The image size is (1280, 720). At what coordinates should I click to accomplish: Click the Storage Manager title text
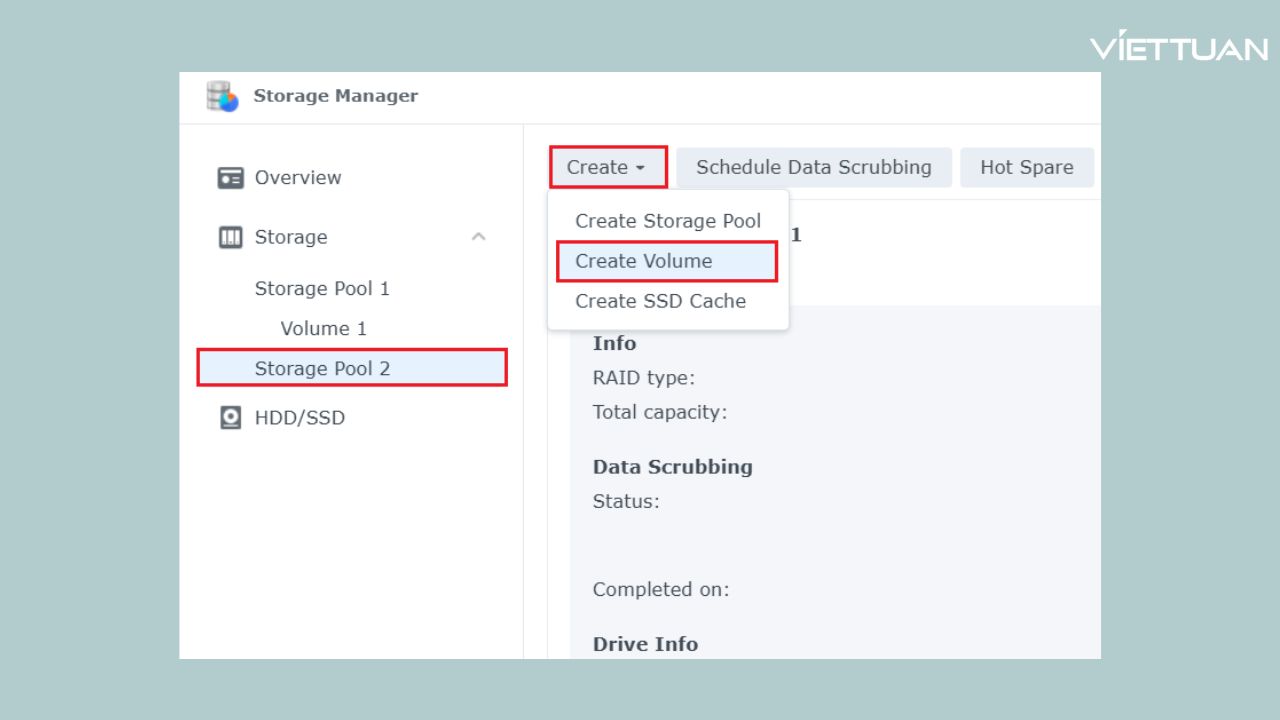point(335,96)
